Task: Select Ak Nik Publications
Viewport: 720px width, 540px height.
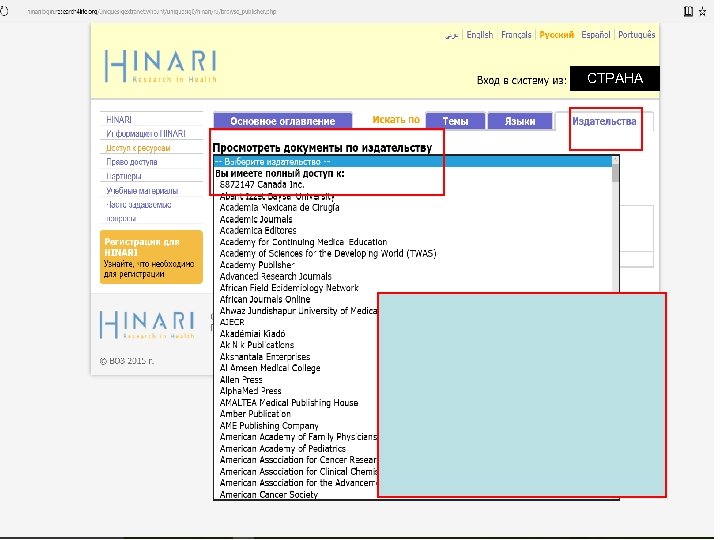Action: [x=257, y=345]
